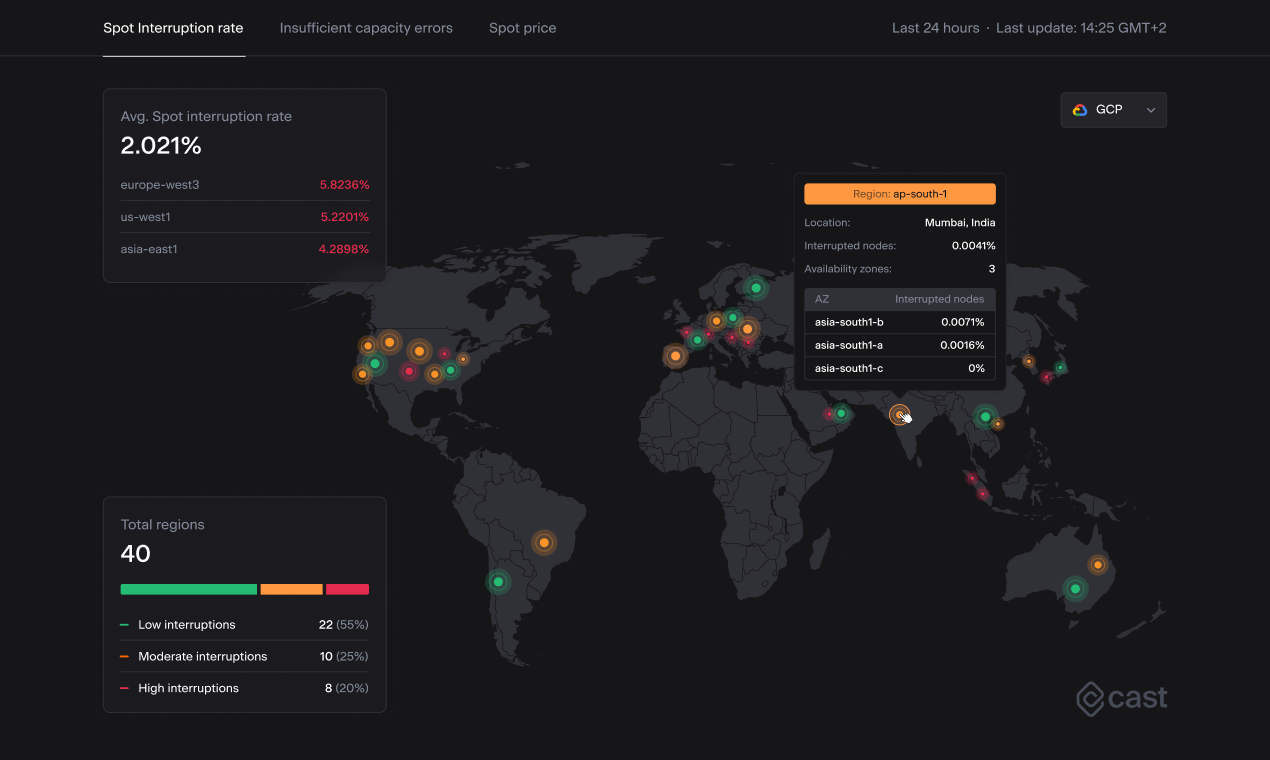Click the Moderate interruptions legend row
The width and height of the screenshot is (1270, 760).
[x=245, y=657]
